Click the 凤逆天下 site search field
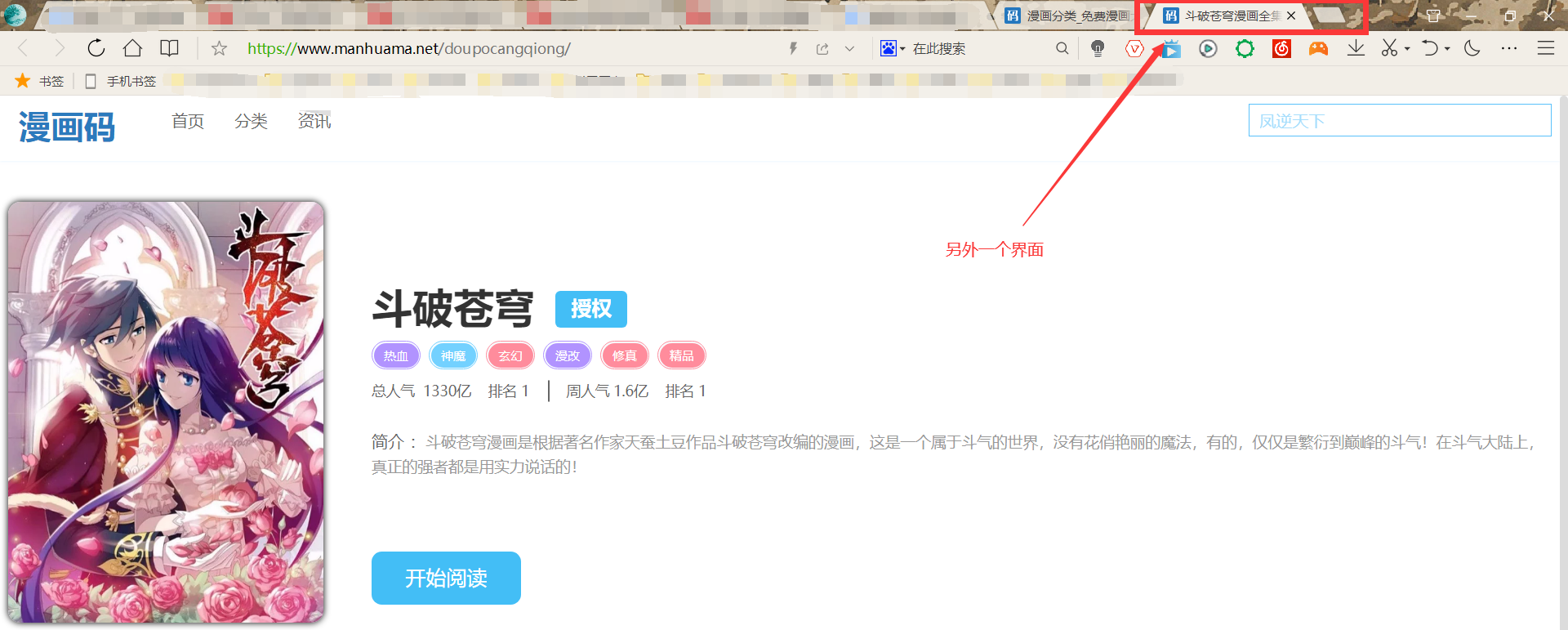Screen dimensions: 1568x630 tap(1400, 120)
